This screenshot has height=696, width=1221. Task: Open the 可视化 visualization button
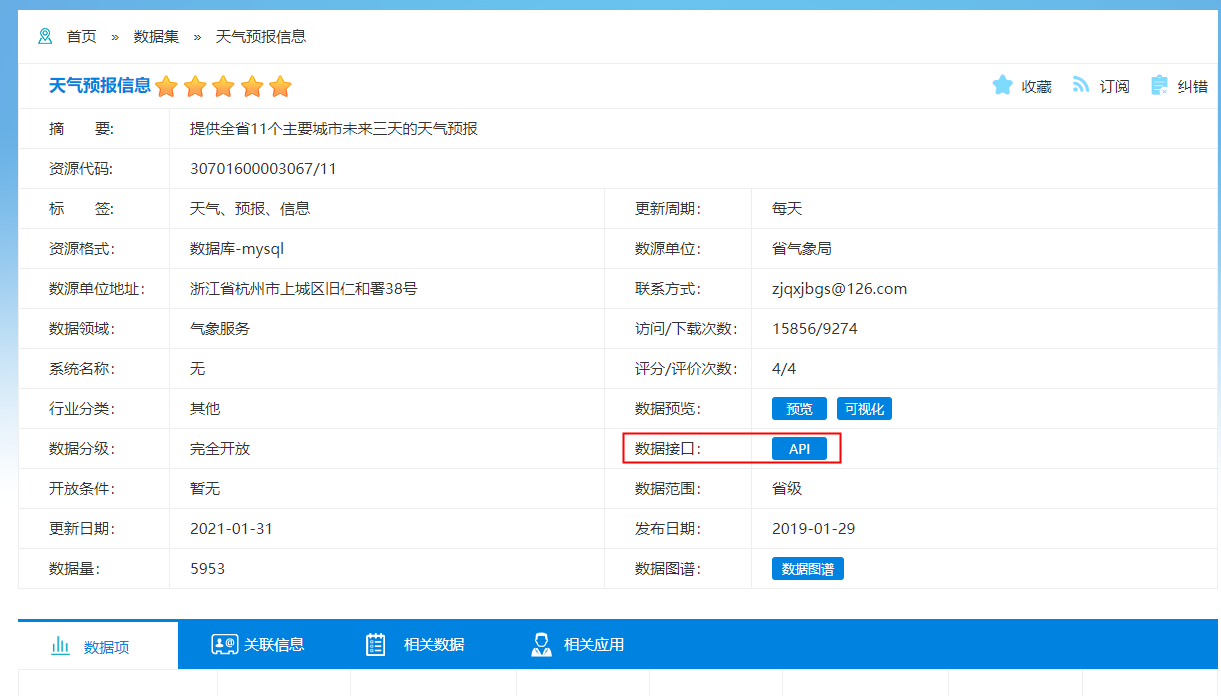(864, 409)
